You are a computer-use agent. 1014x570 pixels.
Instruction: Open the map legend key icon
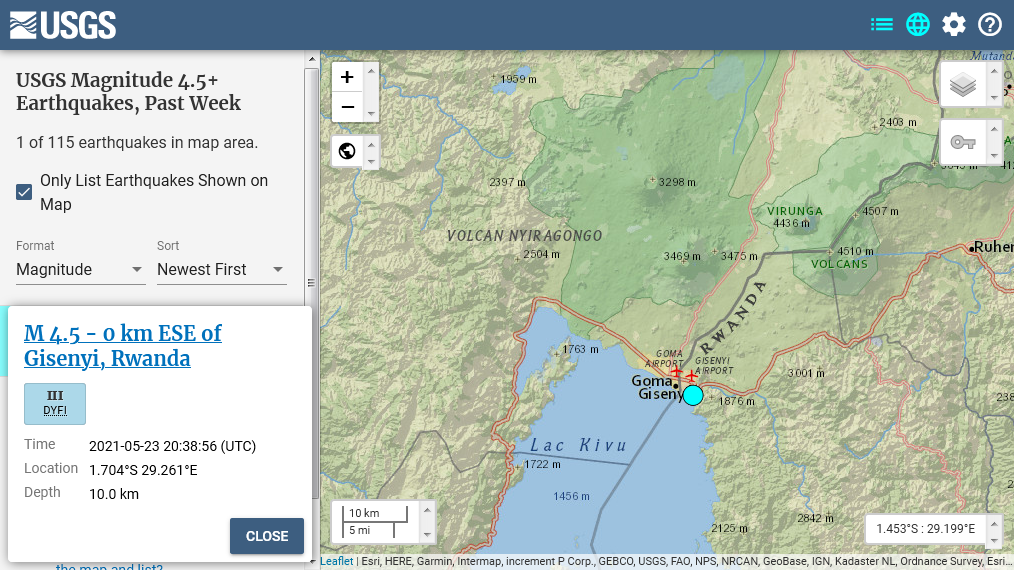click(963, 142)
